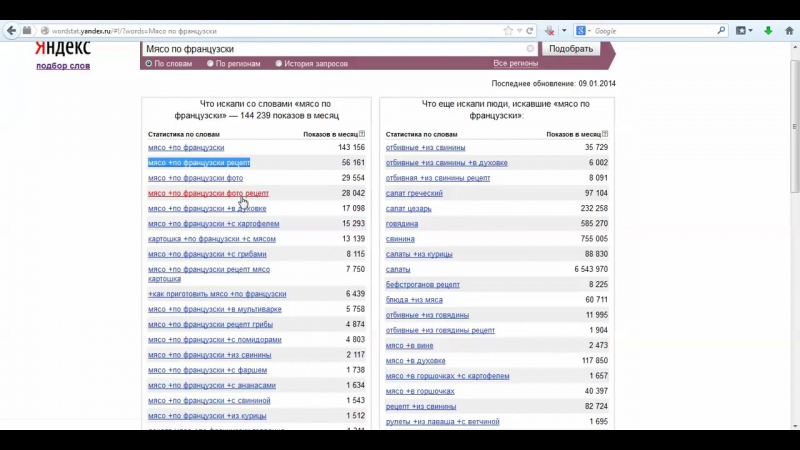This screenshot has width=800, height=450.
Task: Open 'отбивные +из свинины +в духовке' link
Action: point(446,163)
